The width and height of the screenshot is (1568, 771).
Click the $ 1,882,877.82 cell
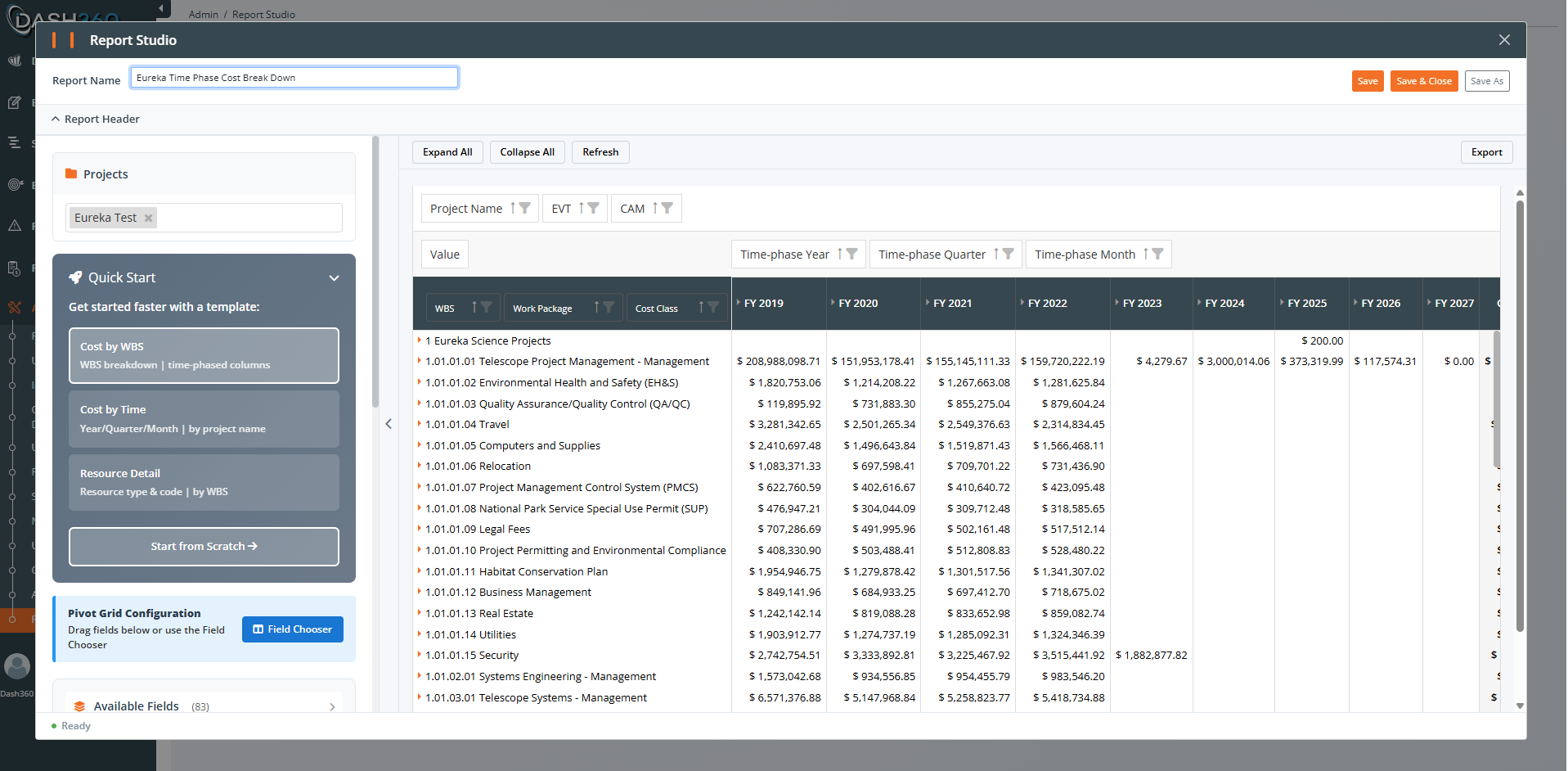coord(1151,655)
